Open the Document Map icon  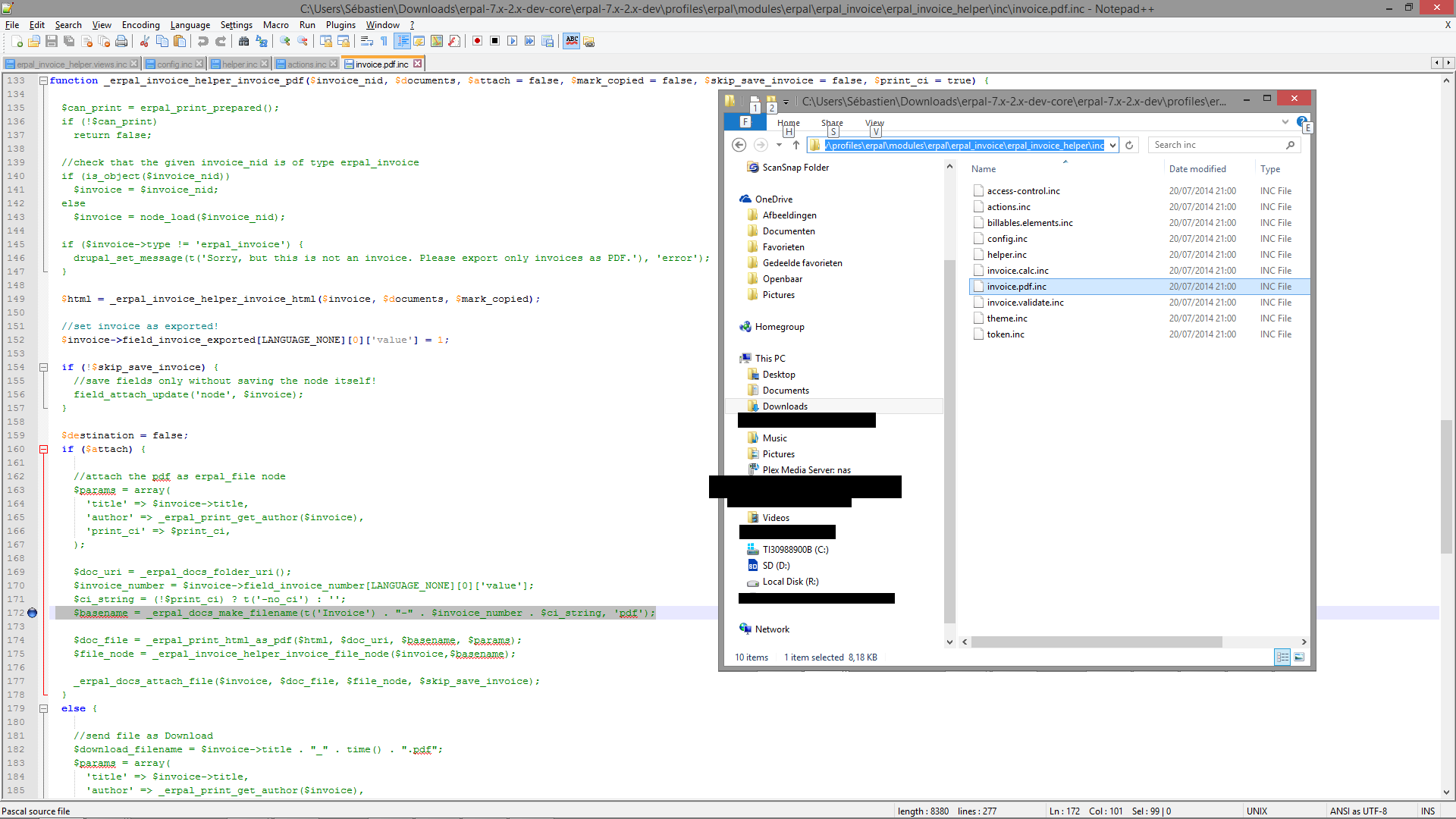[436, 41]
